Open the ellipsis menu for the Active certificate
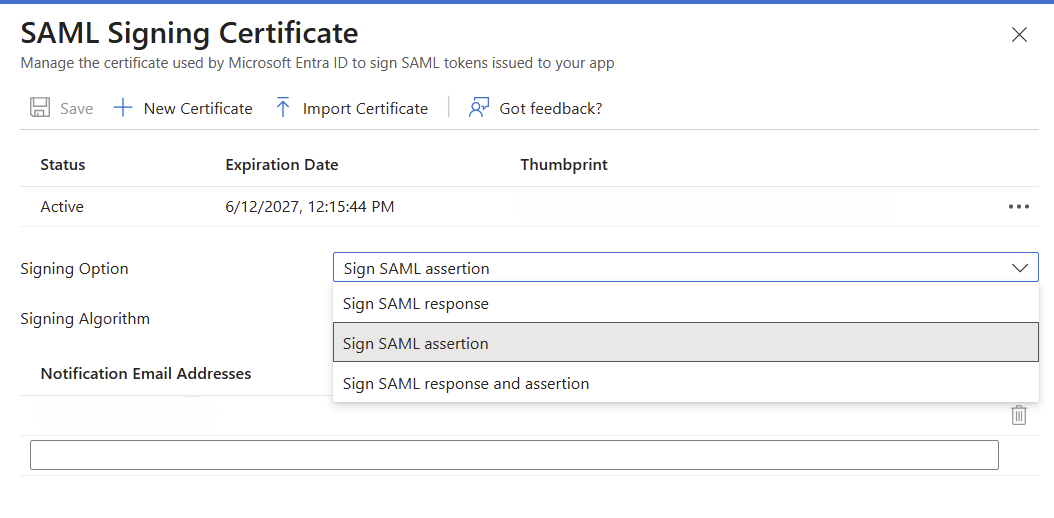Screen dimensions: 1054x518 pos(1018,207)
